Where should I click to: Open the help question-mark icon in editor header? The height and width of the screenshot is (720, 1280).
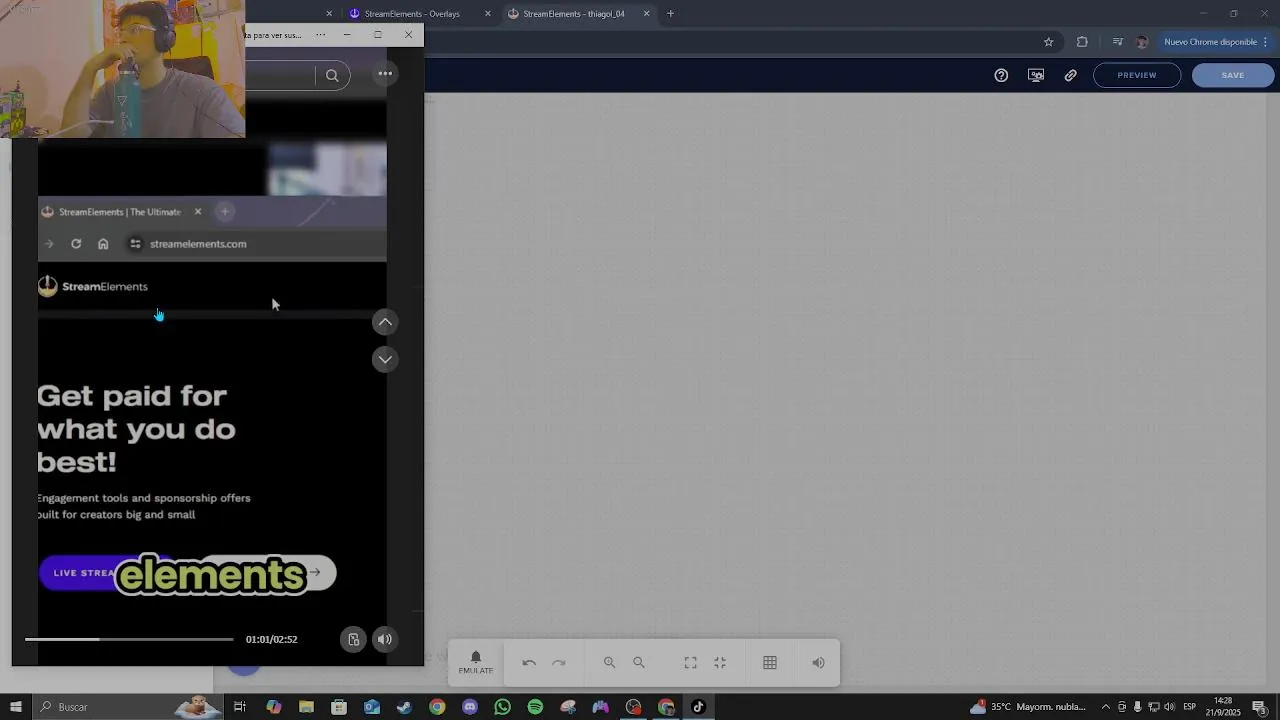(x=1001, y=75)
